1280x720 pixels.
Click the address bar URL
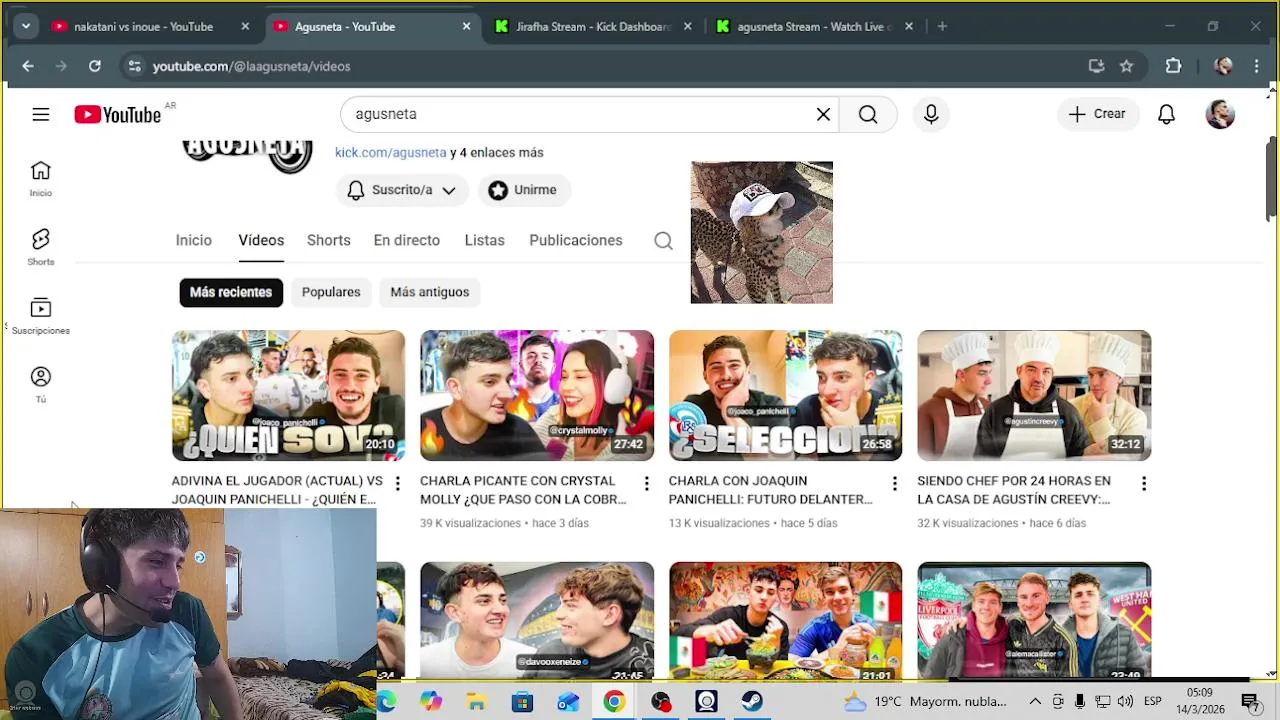point(251,66)
